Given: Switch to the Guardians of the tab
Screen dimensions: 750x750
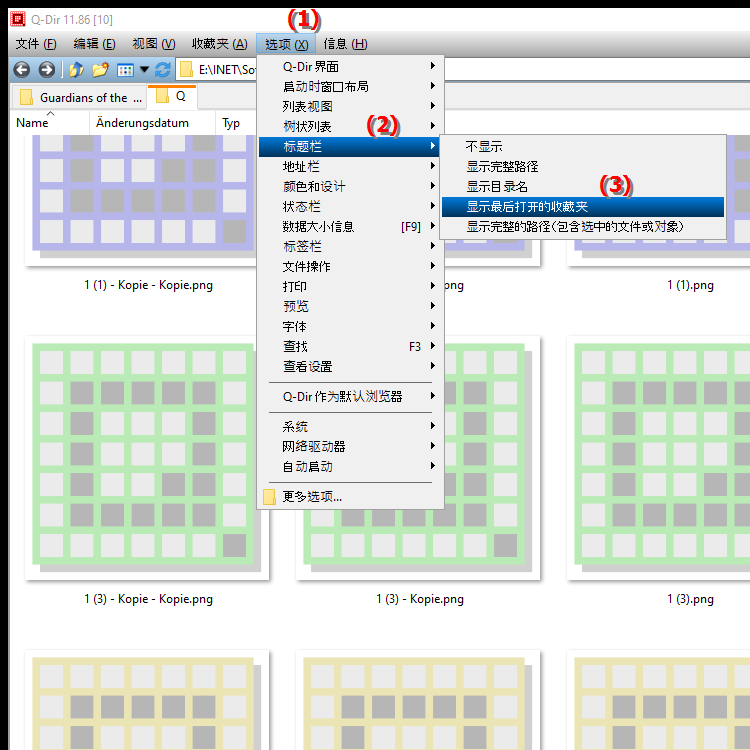Looking at the screenshot, I should (80, 97).
